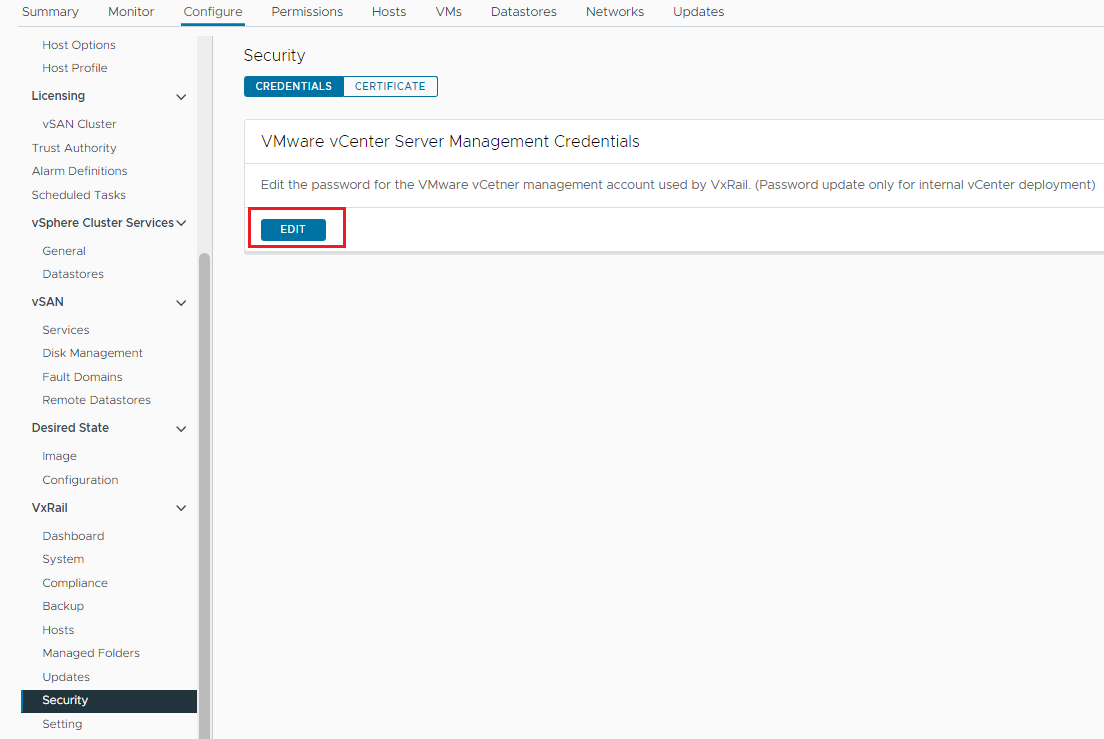
Task: Open VxRail System page
Action: pyautogui.click(x=63, y=560)
